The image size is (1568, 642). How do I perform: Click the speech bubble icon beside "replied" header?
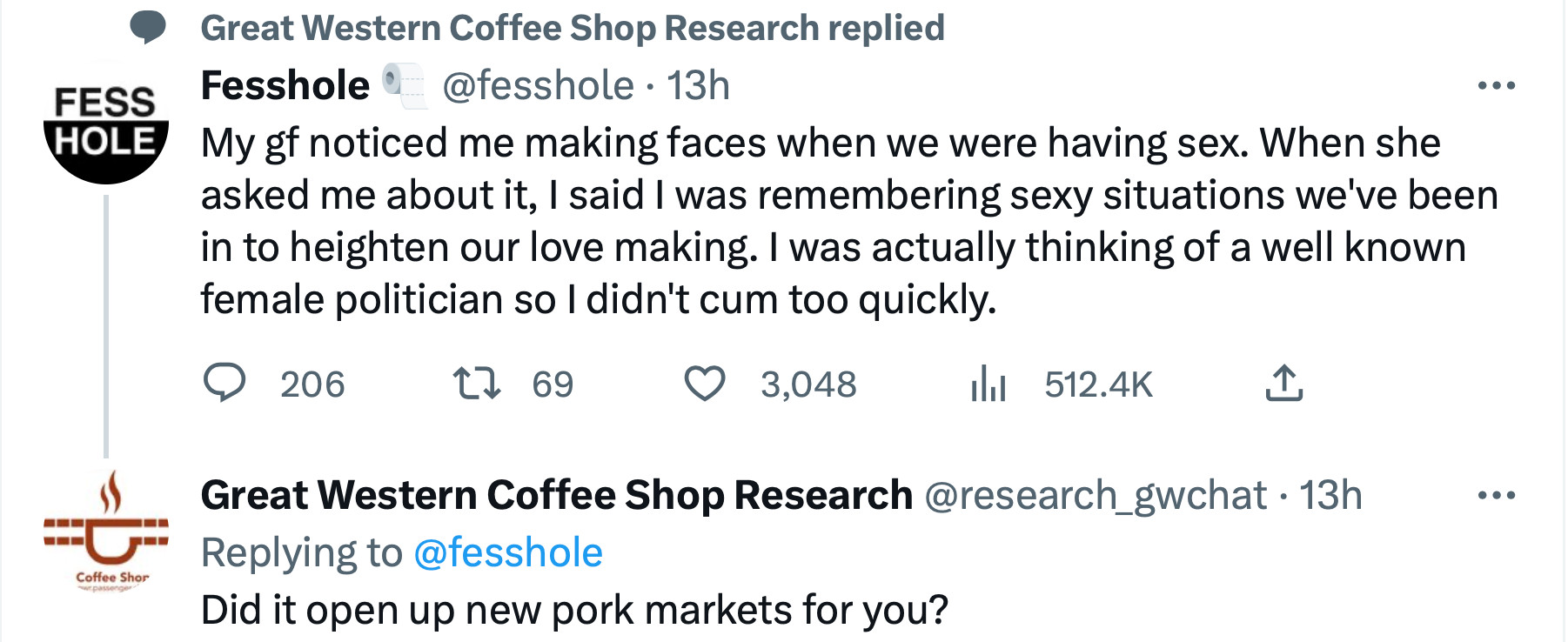pos(148,28)
